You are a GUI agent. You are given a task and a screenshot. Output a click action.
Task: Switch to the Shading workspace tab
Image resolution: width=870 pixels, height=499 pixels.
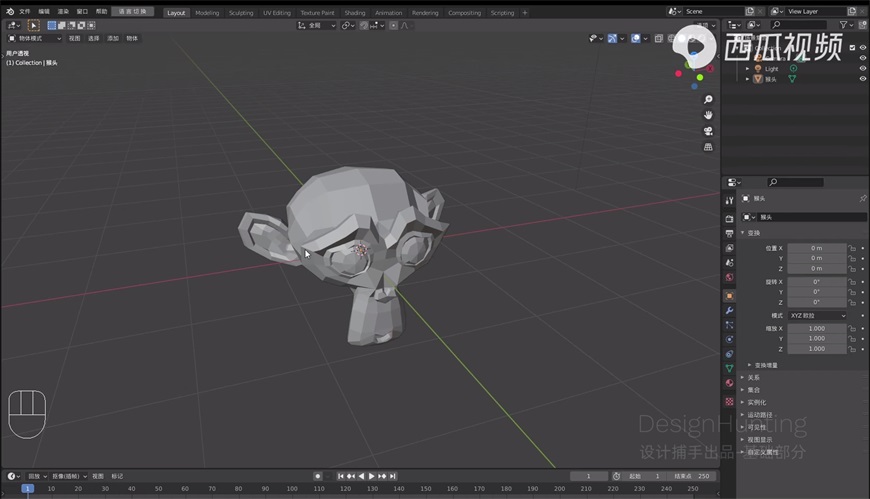pyautogui.click(x=355, y=13)
